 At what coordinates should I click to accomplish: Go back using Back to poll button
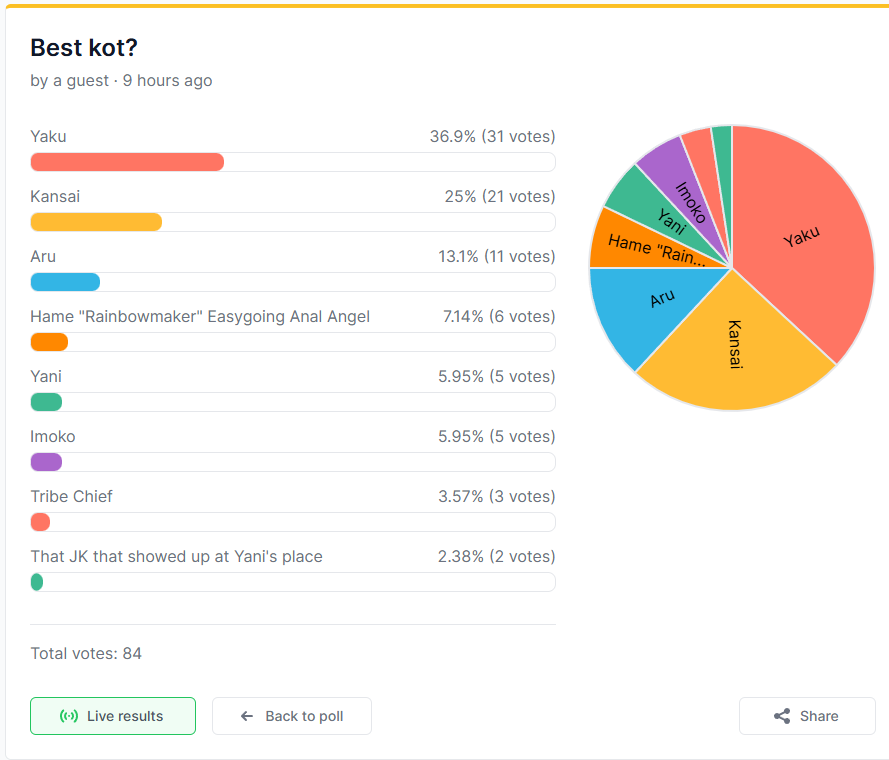coord(292,716)
